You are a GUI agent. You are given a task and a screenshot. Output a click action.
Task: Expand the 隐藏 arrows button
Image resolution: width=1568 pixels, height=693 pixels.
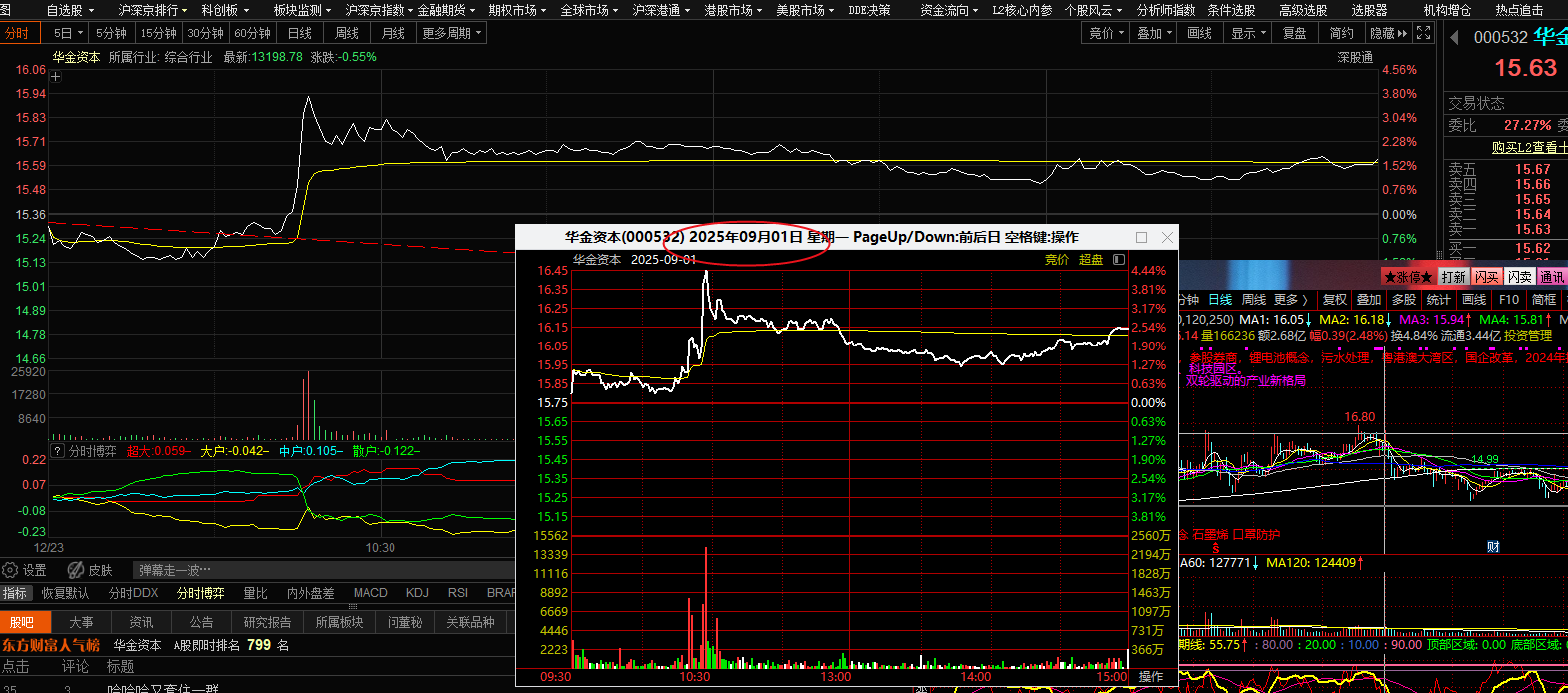click(x=1388, y=33)
